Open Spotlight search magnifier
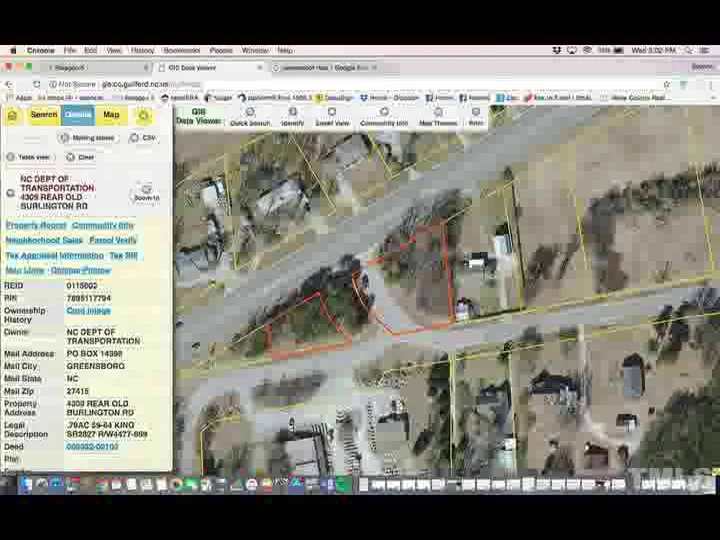The width and height of the screenshot is (720, 540). [688, 51]
